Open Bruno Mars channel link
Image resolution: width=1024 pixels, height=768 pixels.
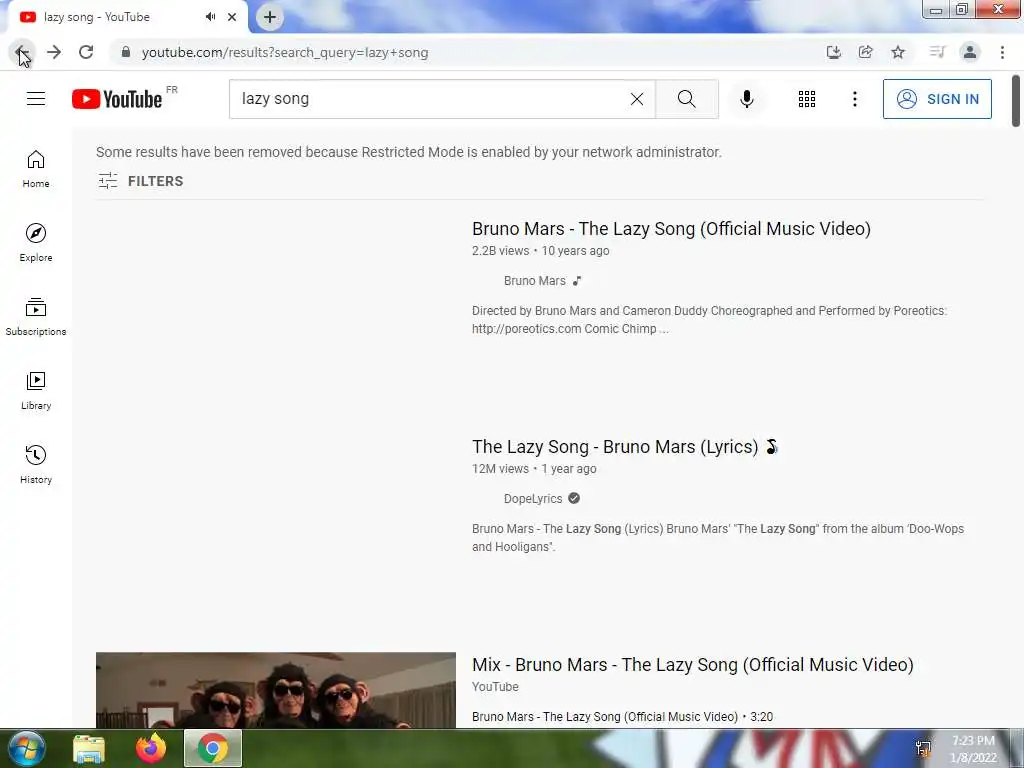(x=534, y=281)
